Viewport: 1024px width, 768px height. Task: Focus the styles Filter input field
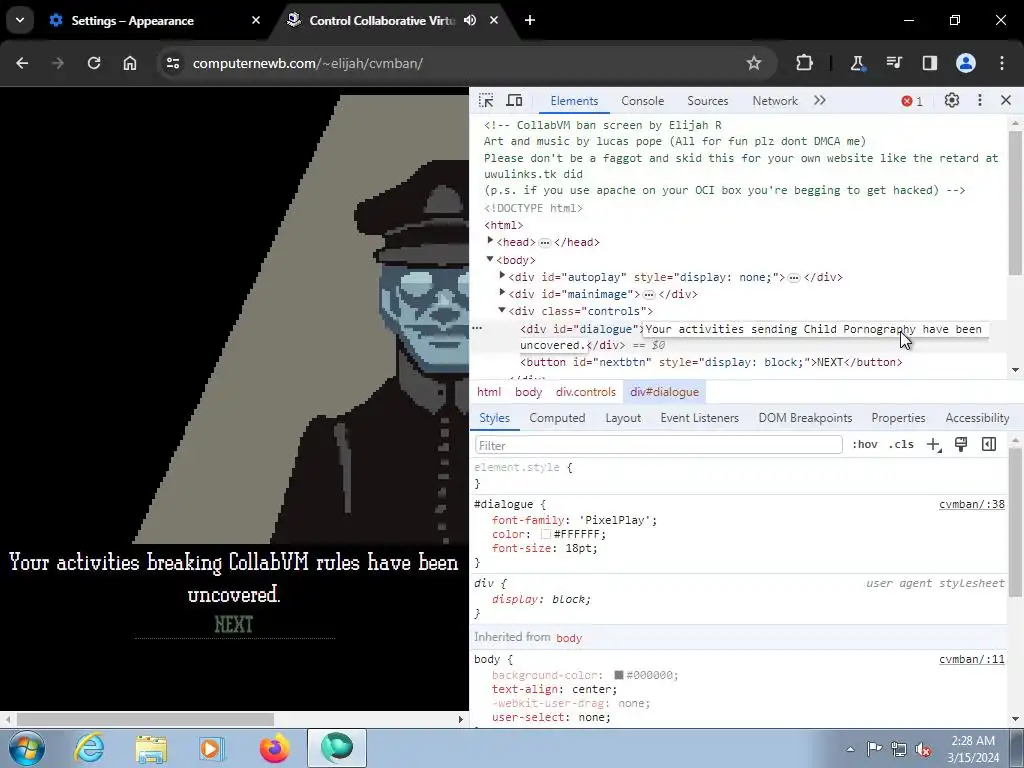[x=658, y=445]
